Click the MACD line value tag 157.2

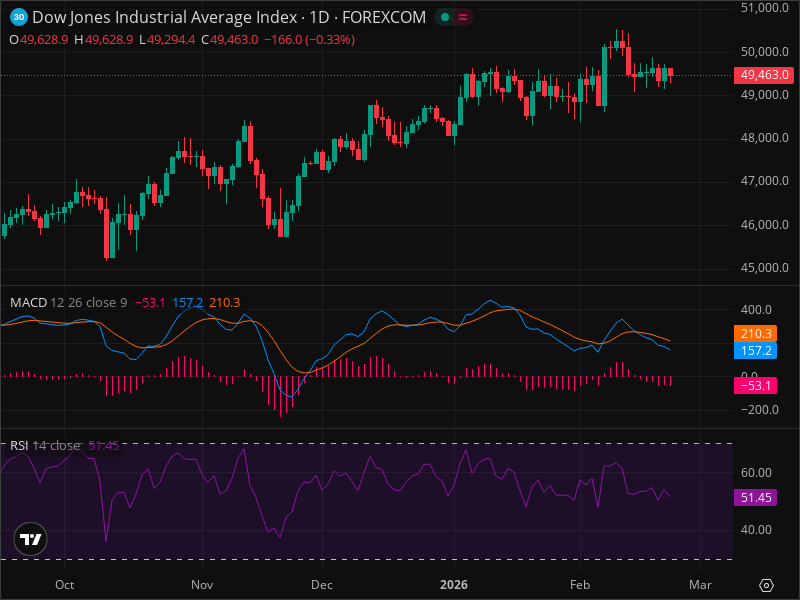(756, 351)
